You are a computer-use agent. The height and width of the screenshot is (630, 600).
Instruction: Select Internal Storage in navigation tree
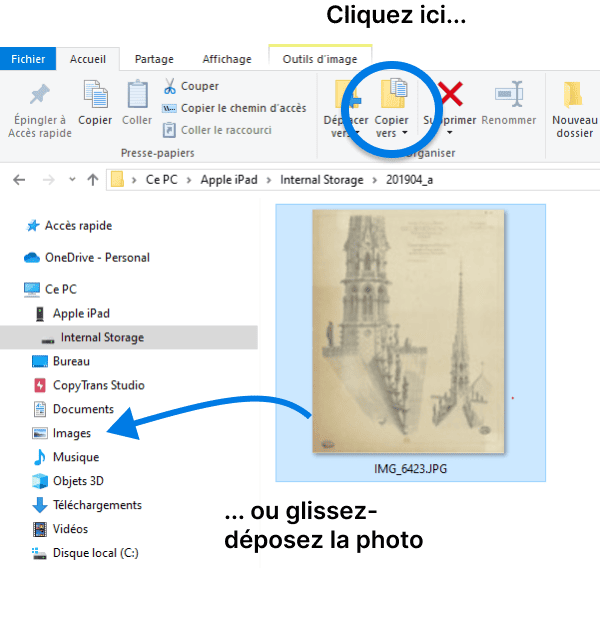tap(129, 338)
